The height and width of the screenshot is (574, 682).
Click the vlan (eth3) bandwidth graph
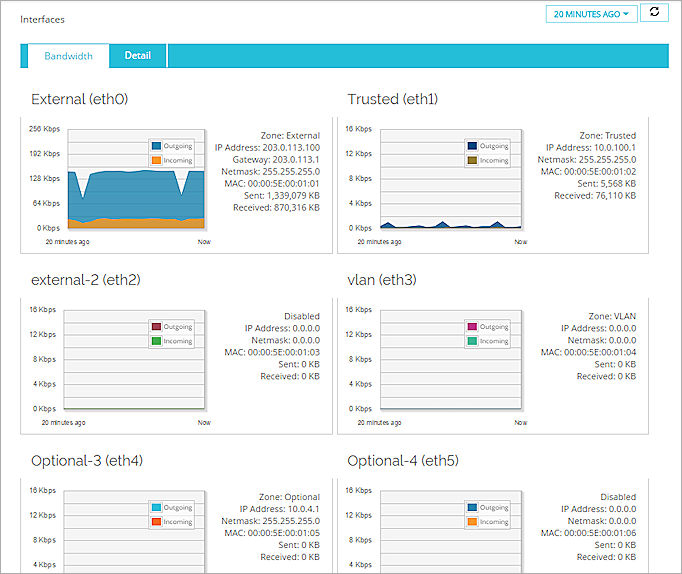[x=451, y=360]
